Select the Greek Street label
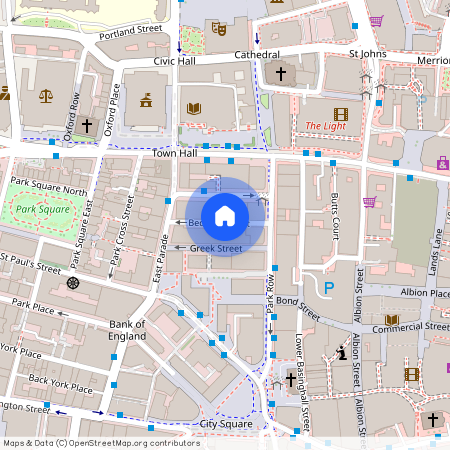Image resolution: width=450 pixels, height=450 pixels. (216, 248)
